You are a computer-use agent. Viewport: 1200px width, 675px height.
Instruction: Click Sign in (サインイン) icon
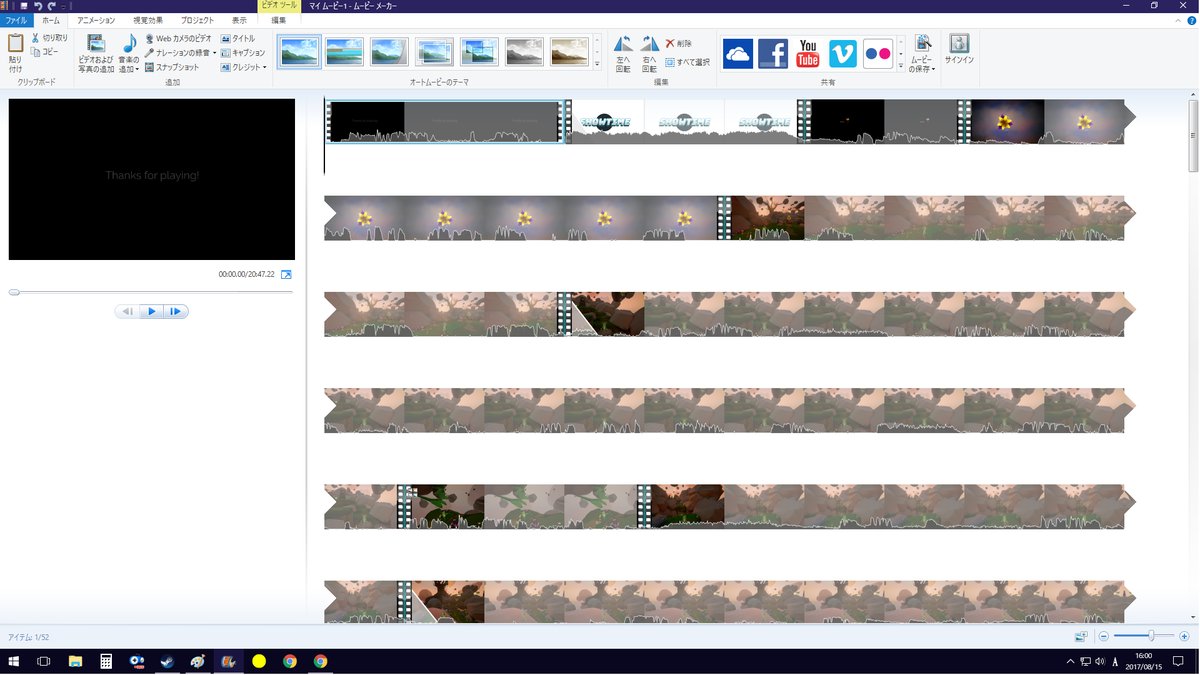click(x=959, y=43)
